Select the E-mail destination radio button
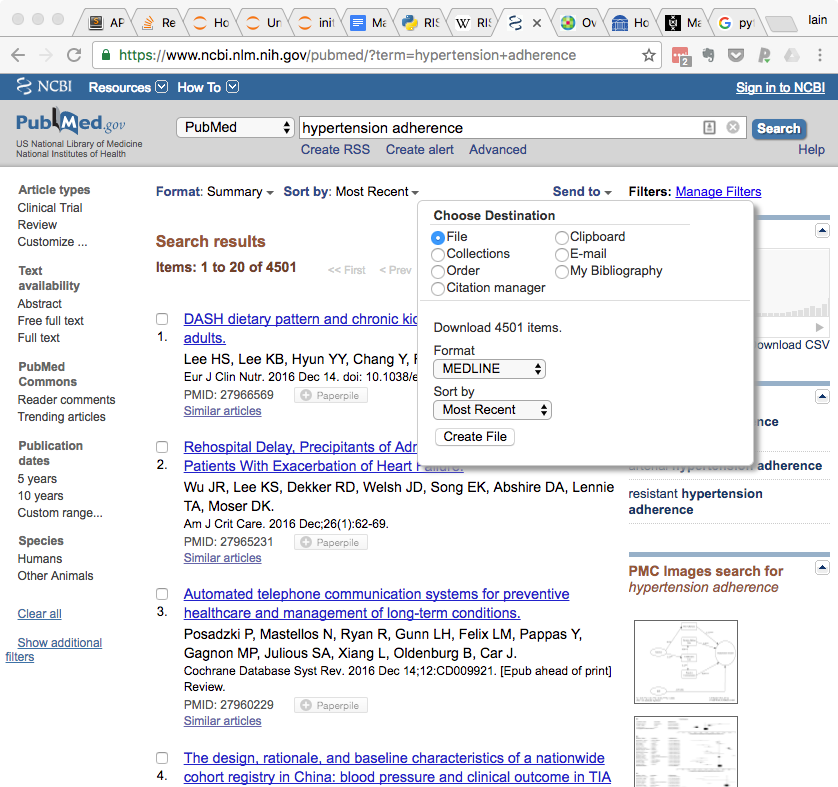The image size is (838, 787). pyautogui.click(x=561, y=254)
